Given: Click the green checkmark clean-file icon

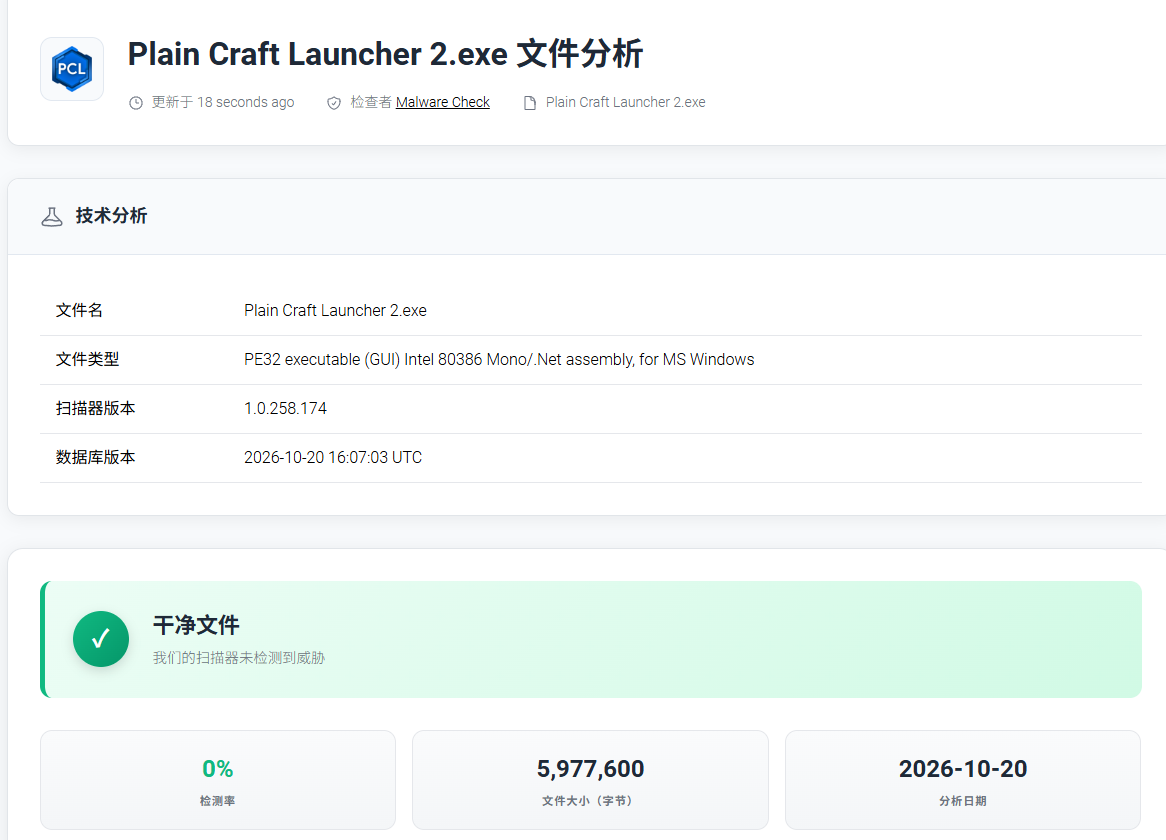Looking at the screenshot, I should (101, 639).
